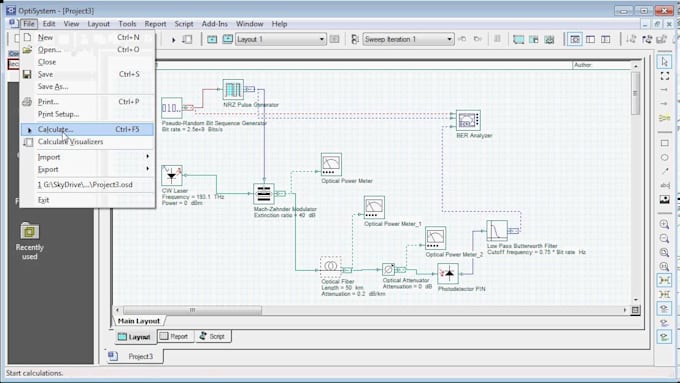The width and height of the screenshot is (680, 383).
Task: Select the NRZ Pulse Generator block
Action: [x=233, y=89]
